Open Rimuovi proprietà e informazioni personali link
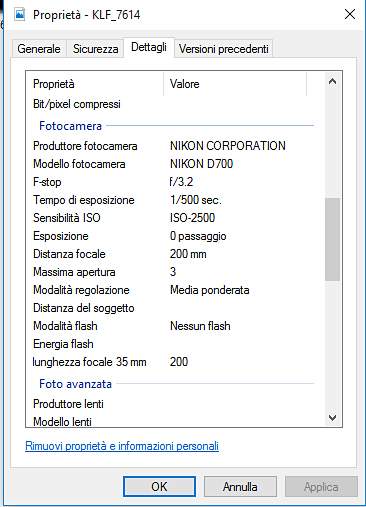This screenshot has height=507, width=366. pyautogui.click(x=122, y=446)
